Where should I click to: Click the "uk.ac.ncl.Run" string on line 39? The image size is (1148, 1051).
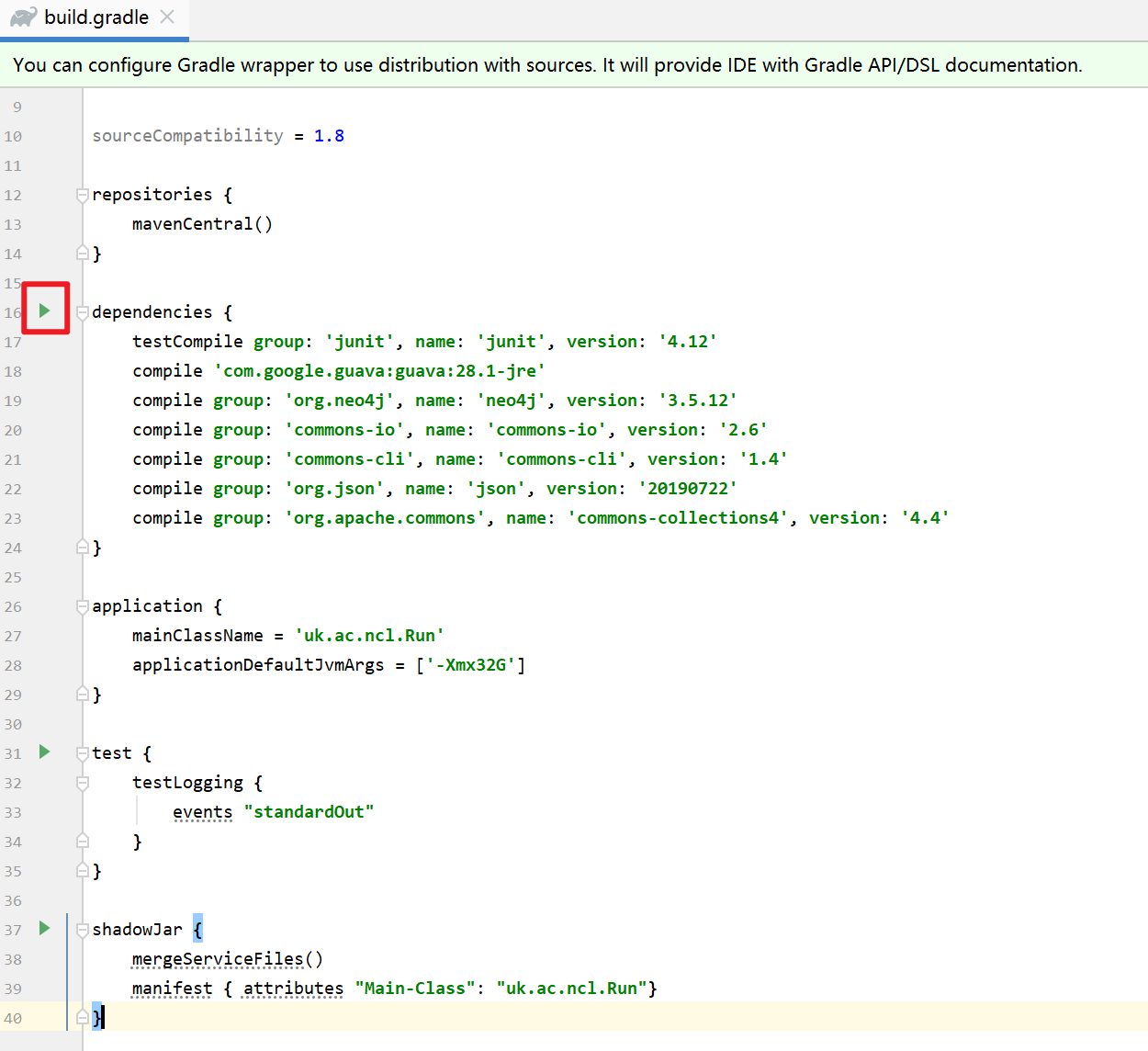pos(571,989)
